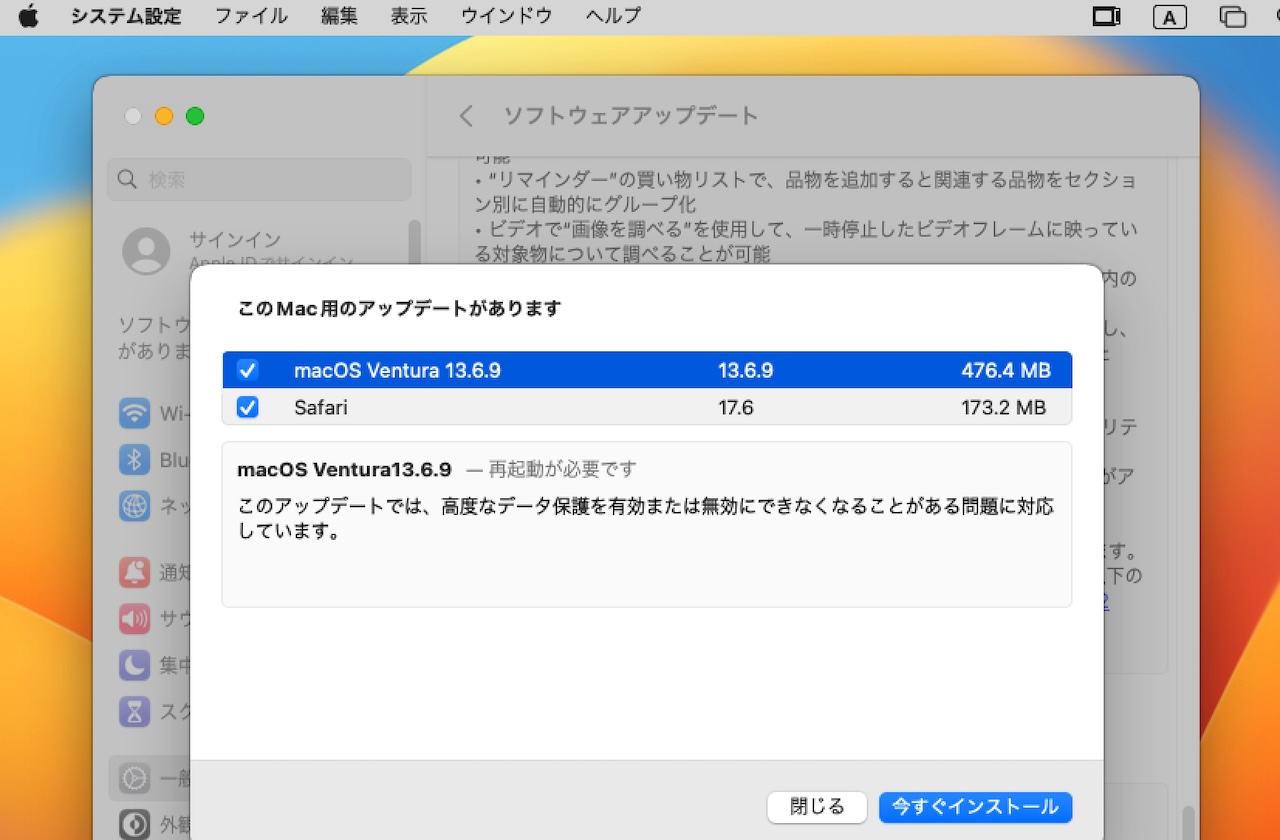Click the 今すぐインストール button
Image resolution: width=1280 pixels, height=840 pixels.
975,807
